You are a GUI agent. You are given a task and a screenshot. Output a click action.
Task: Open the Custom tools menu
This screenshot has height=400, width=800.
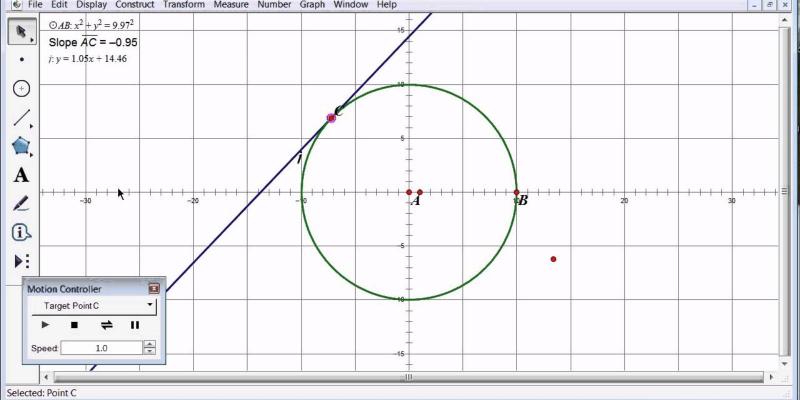pyautogui.click(x=21, y=262)
